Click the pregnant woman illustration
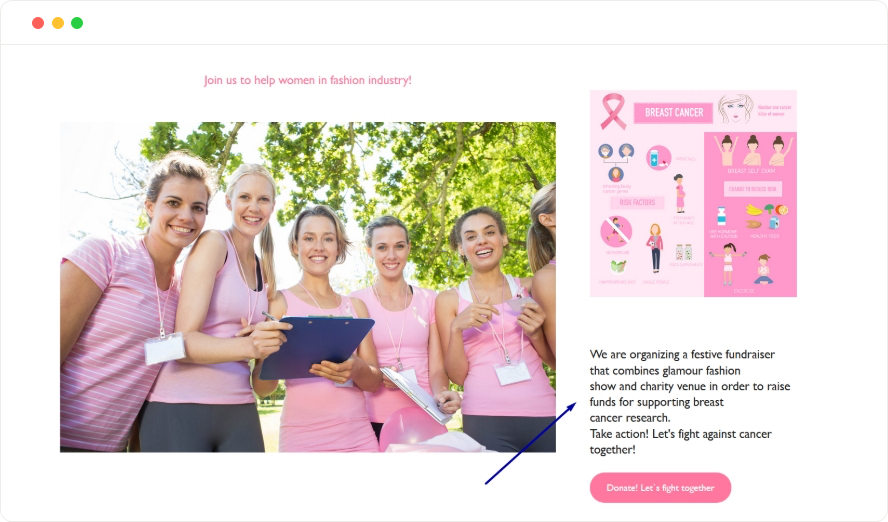The height and width of the screenshot is (522, 888). [x=680, y=194]
